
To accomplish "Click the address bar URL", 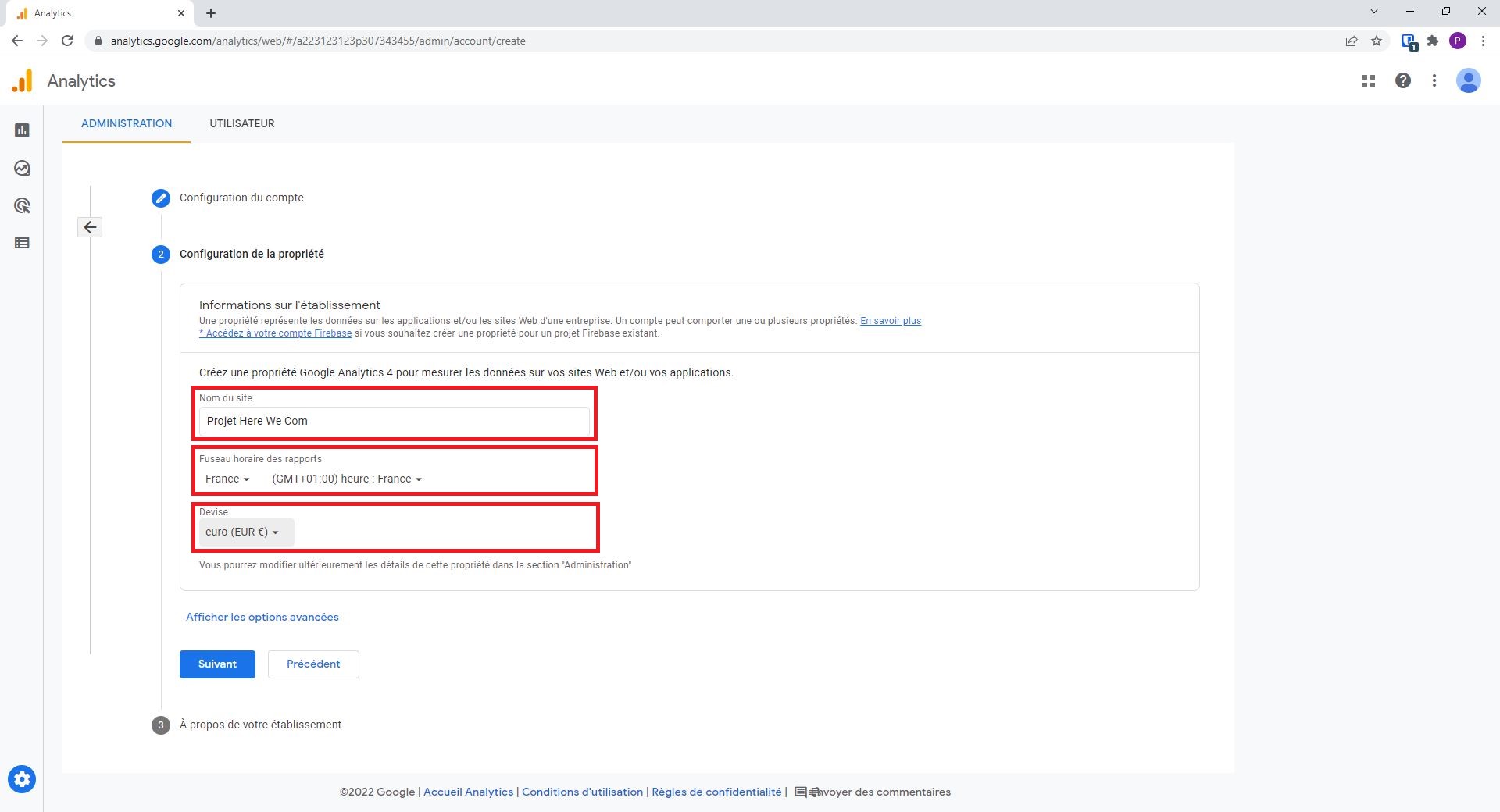I will pyautogui.click(x=318, y=41).
